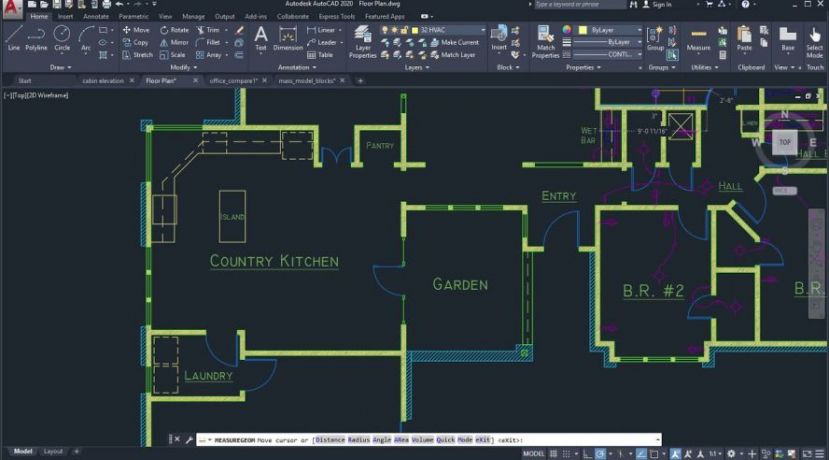829x460 pixels.
Task: Toggle polar tracking in status bar
Action: (x=601, y=454)
